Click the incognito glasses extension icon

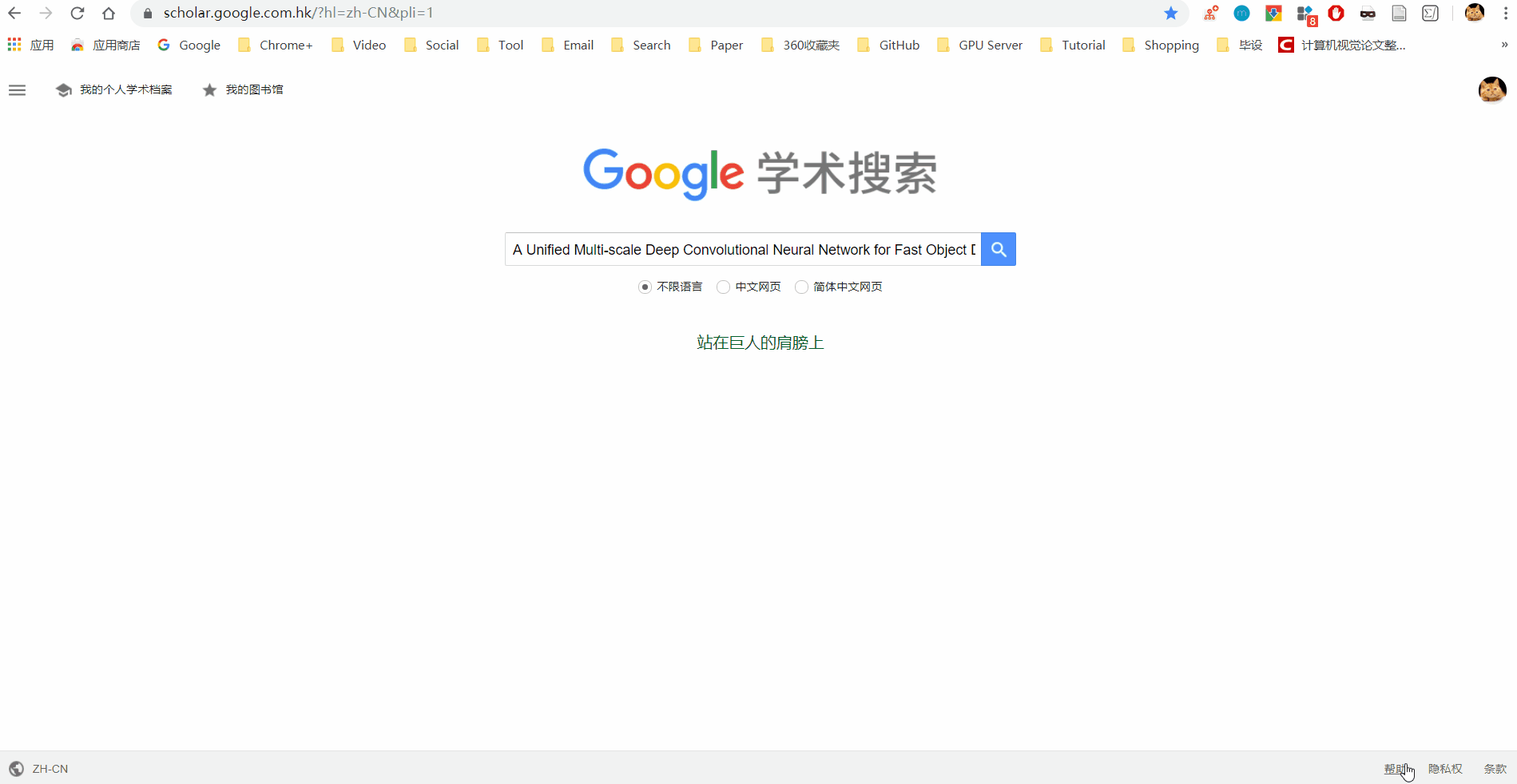[x=1368, y=13]
